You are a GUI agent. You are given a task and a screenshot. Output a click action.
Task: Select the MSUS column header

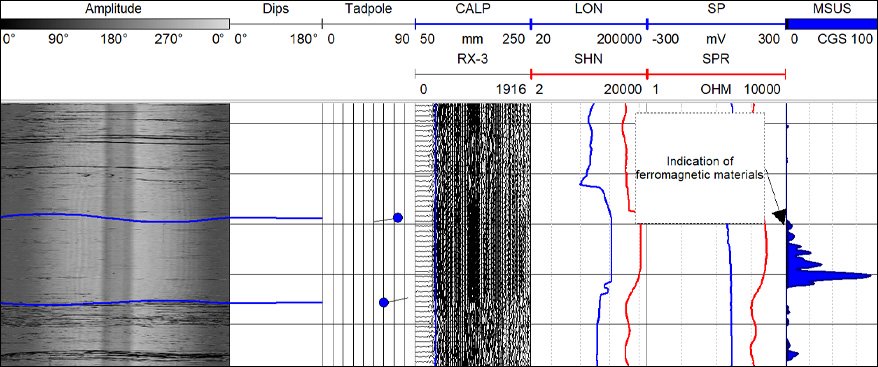coord(832,9)
